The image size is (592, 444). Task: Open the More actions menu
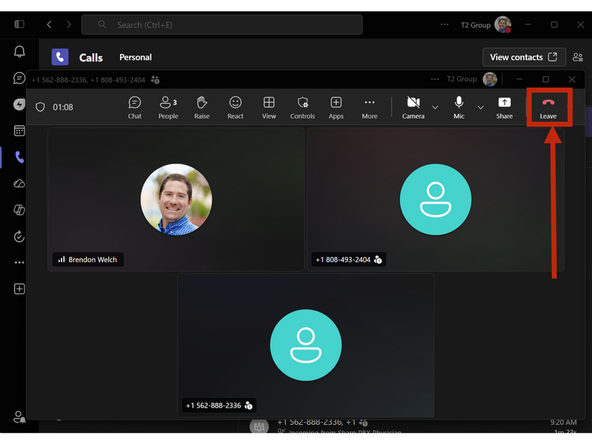(x=369, y=107)
